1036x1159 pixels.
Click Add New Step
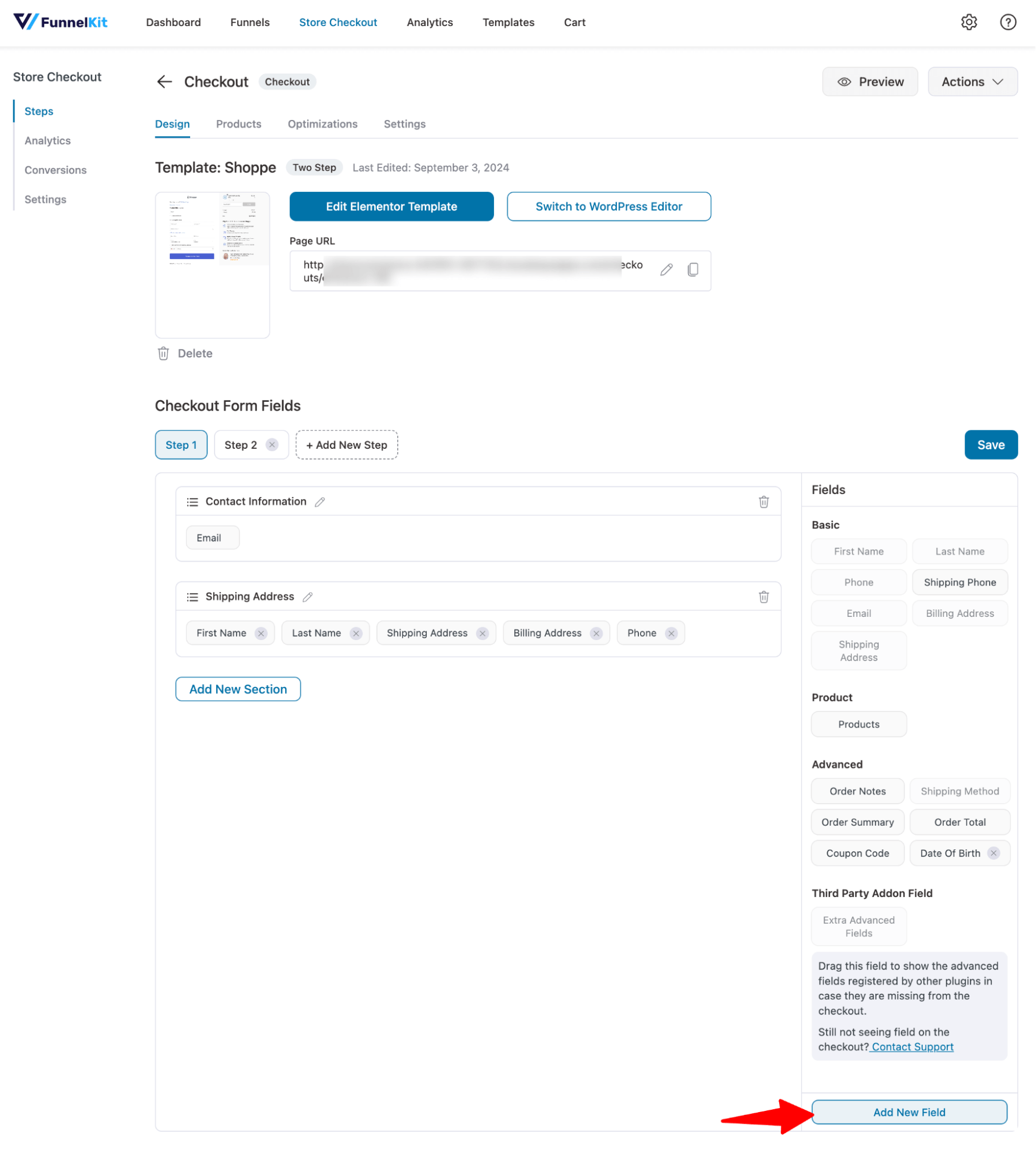coord(347,445)
